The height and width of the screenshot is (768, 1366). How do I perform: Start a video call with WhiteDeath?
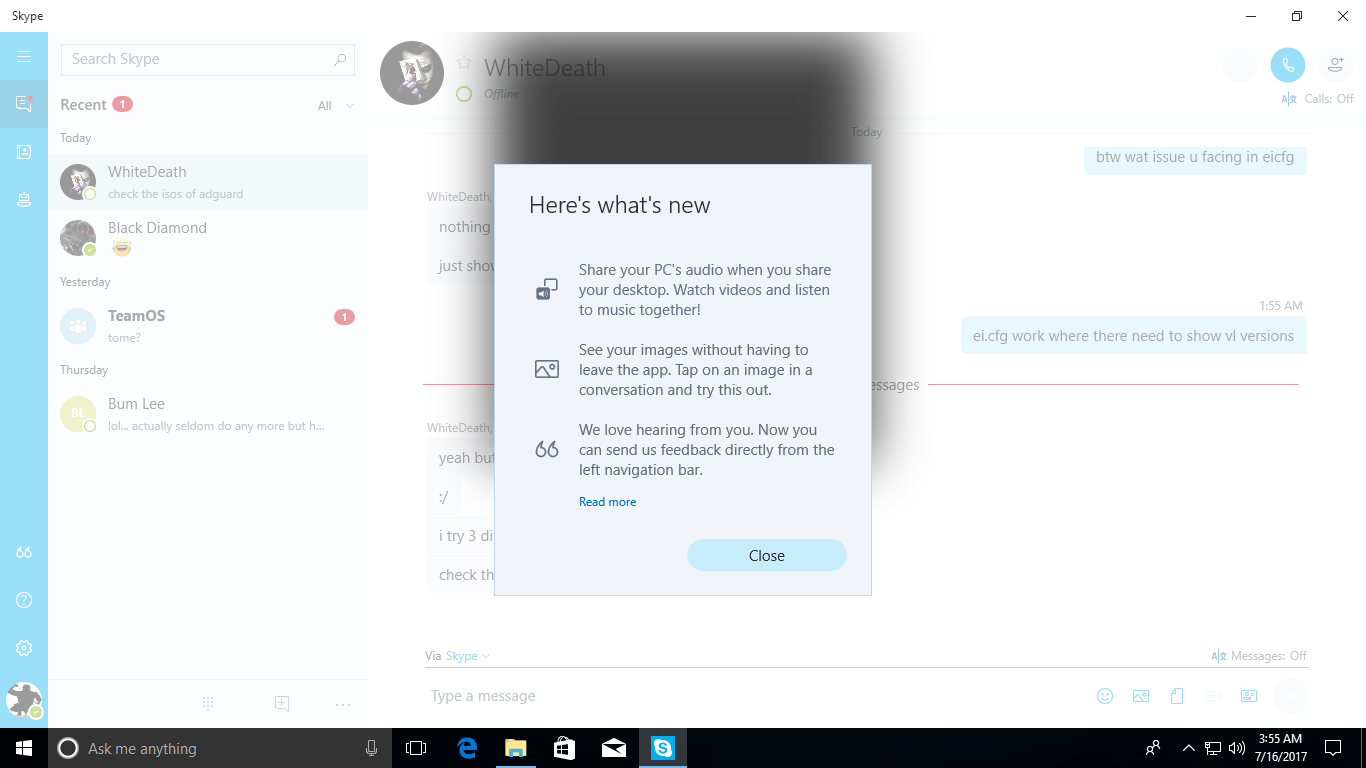pyautogui.click(x=1240, y=66)
